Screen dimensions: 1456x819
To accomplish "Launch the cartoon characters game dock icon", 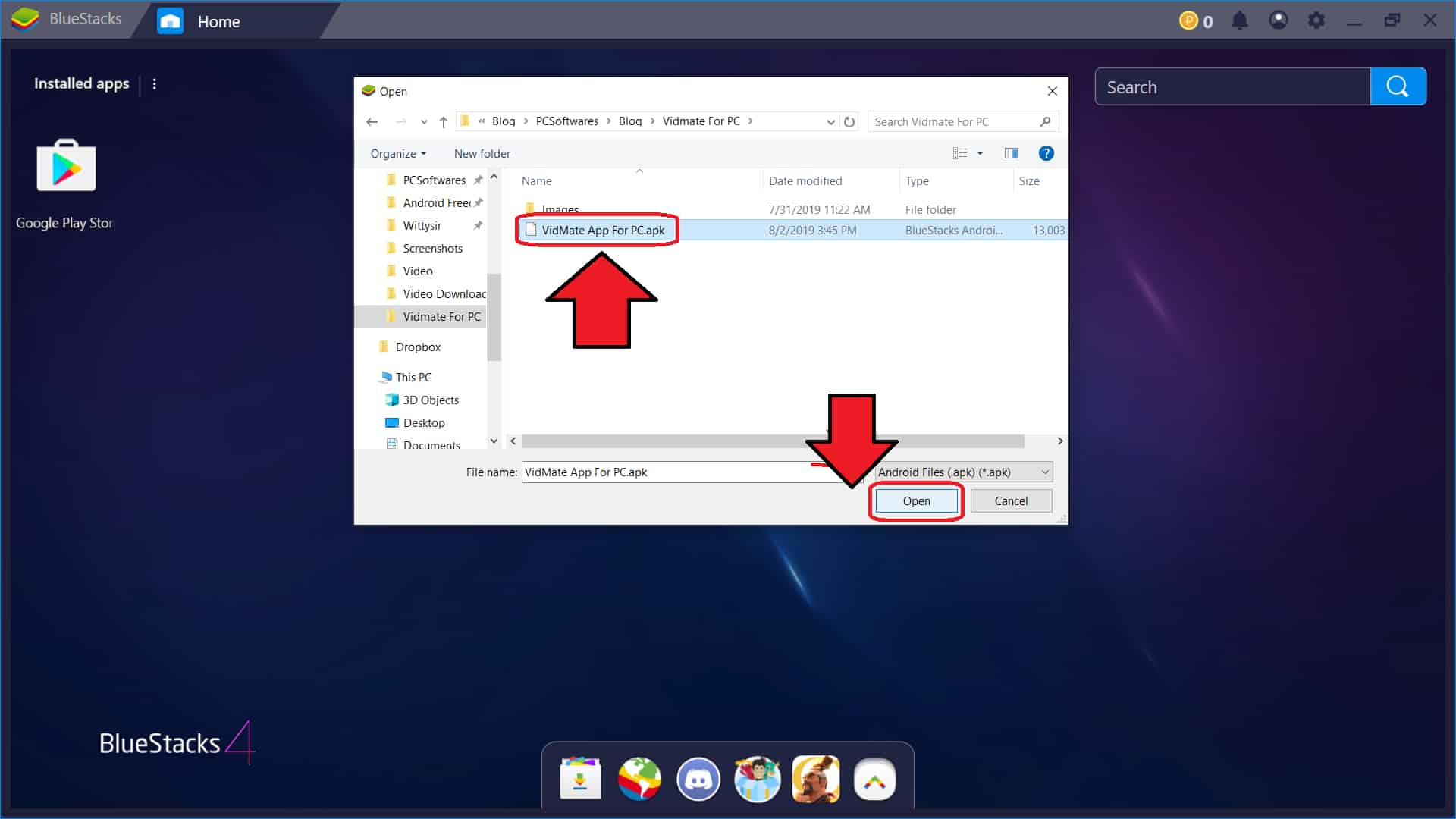I will pyautogui.click(x=757, y=778).
